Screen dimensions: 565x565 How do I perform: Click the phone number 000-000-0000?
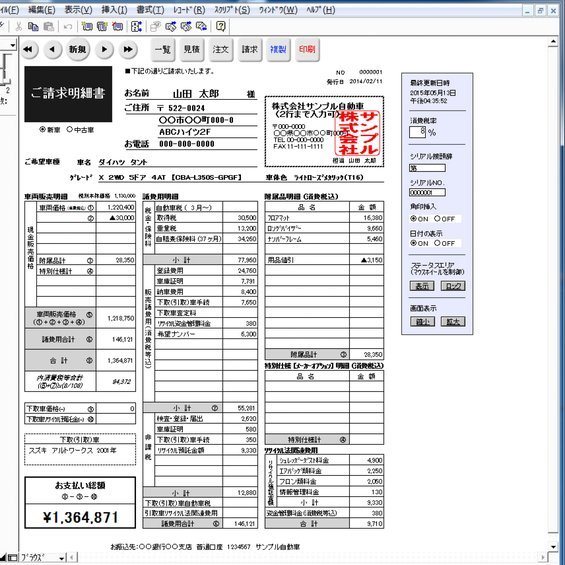187,144
